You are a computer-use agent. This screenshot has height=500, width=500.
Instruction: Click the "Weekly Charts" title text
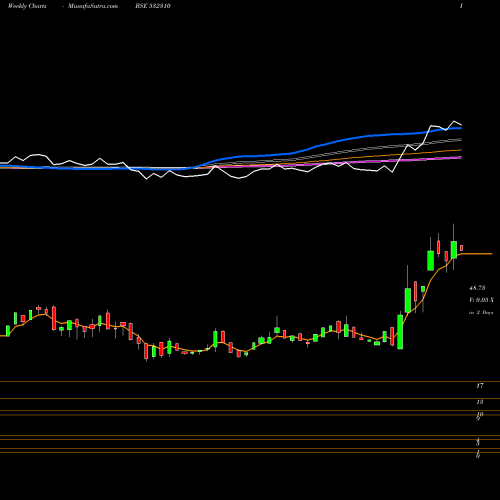[x=27, y=6]
